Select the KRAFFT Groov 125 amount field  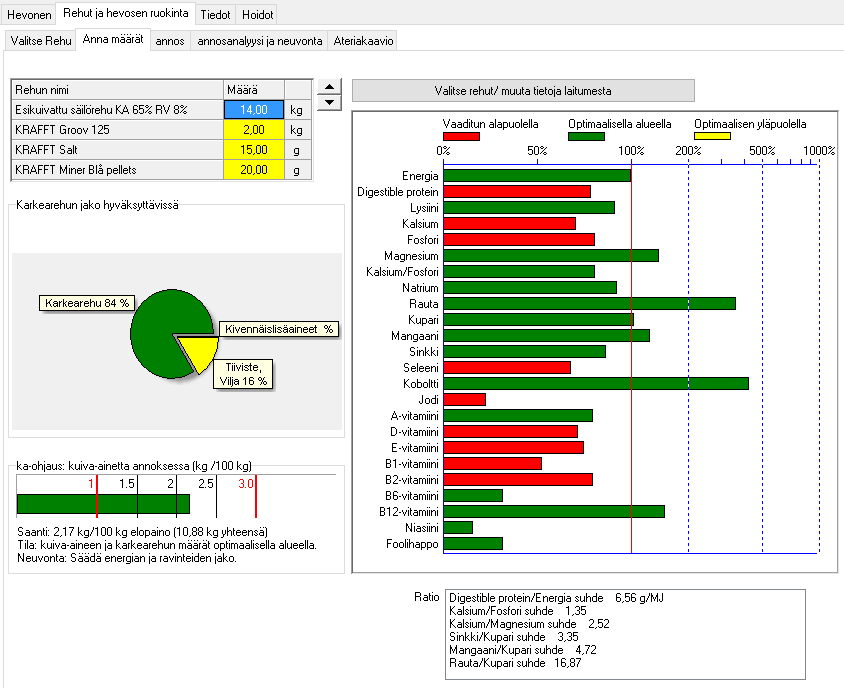tap(255, 130)
